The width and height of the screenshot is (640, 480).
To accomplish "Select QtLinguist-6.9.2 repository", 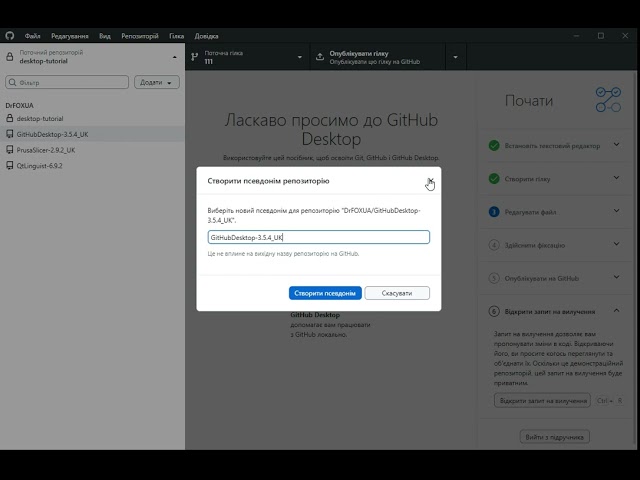I will point(93,166).
